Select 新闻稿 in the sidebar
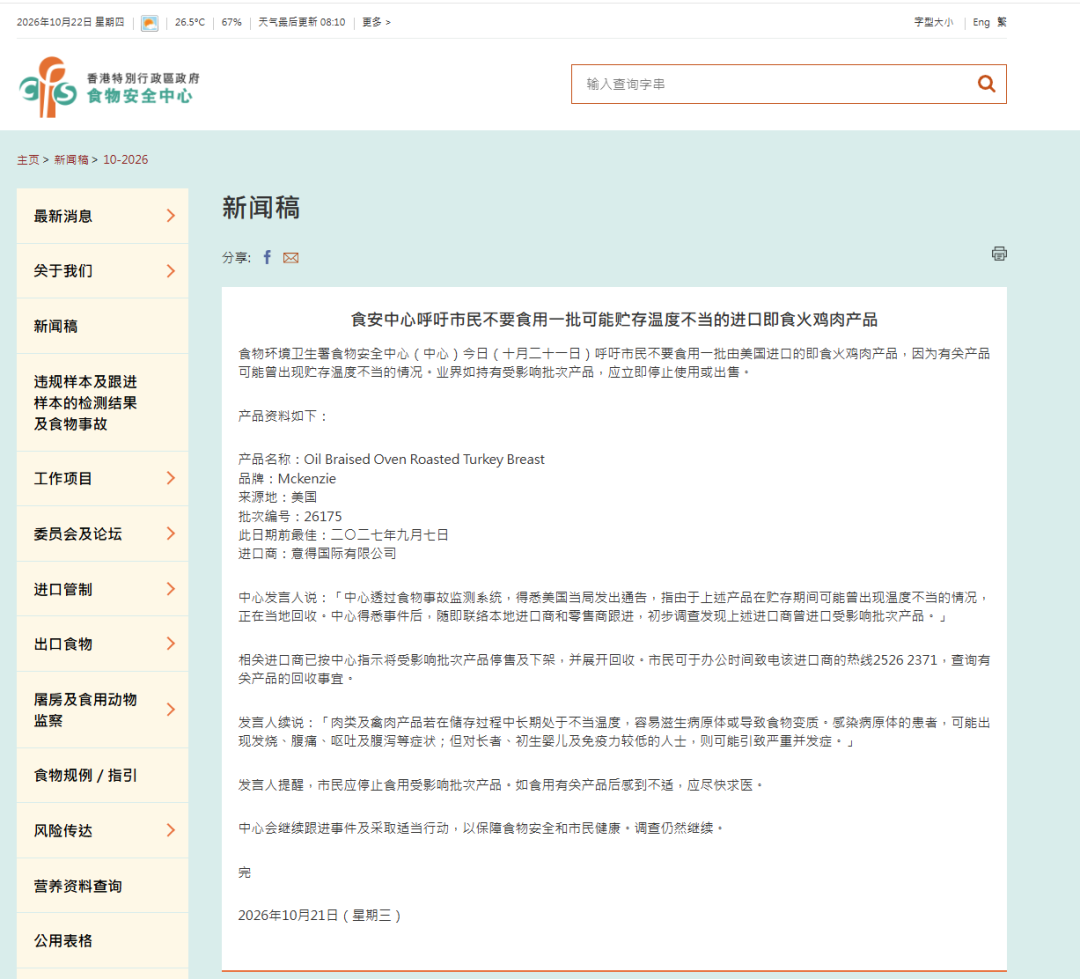 tap(56, 326)
